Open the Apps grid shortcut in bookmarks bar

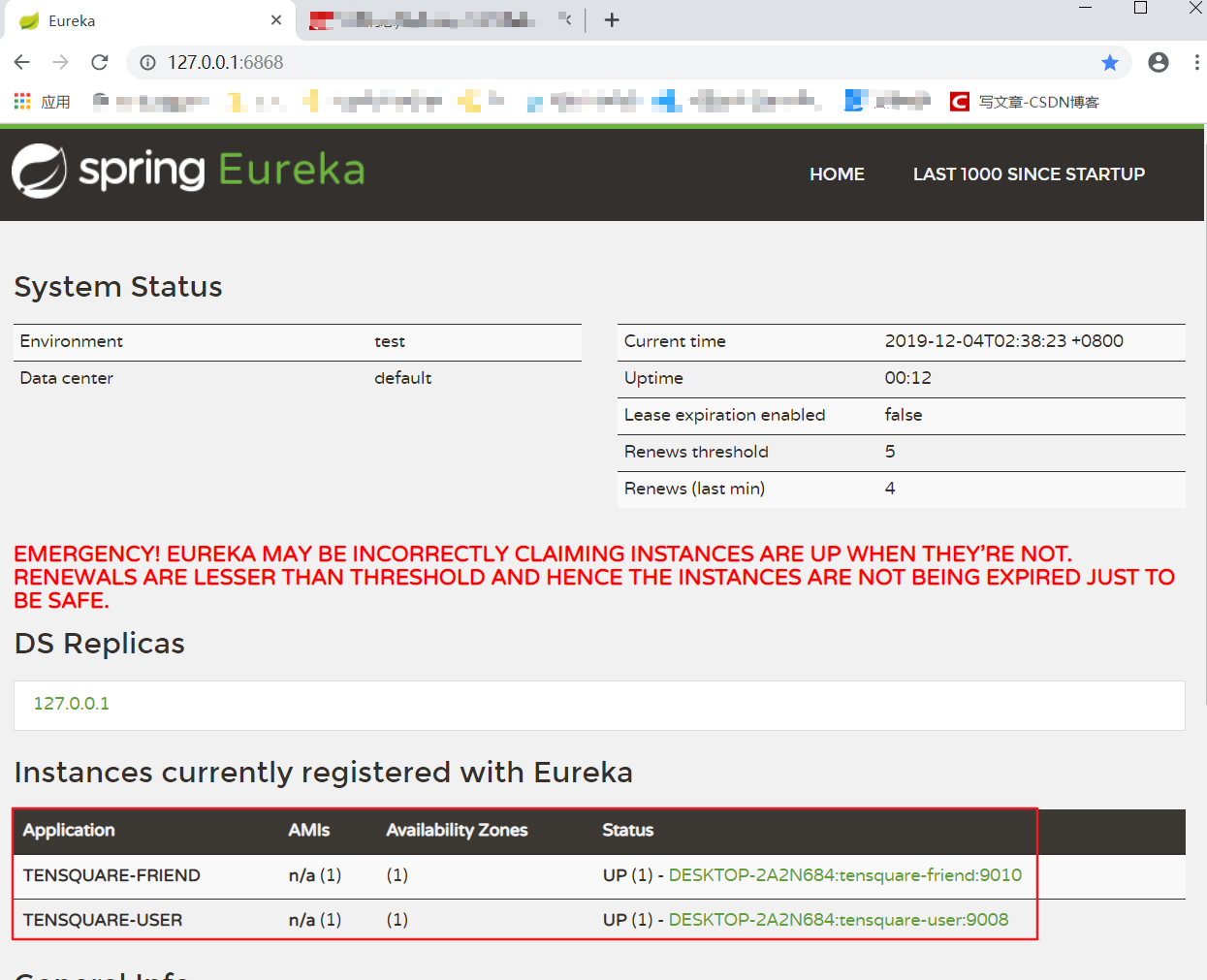[x=42, y=102]
